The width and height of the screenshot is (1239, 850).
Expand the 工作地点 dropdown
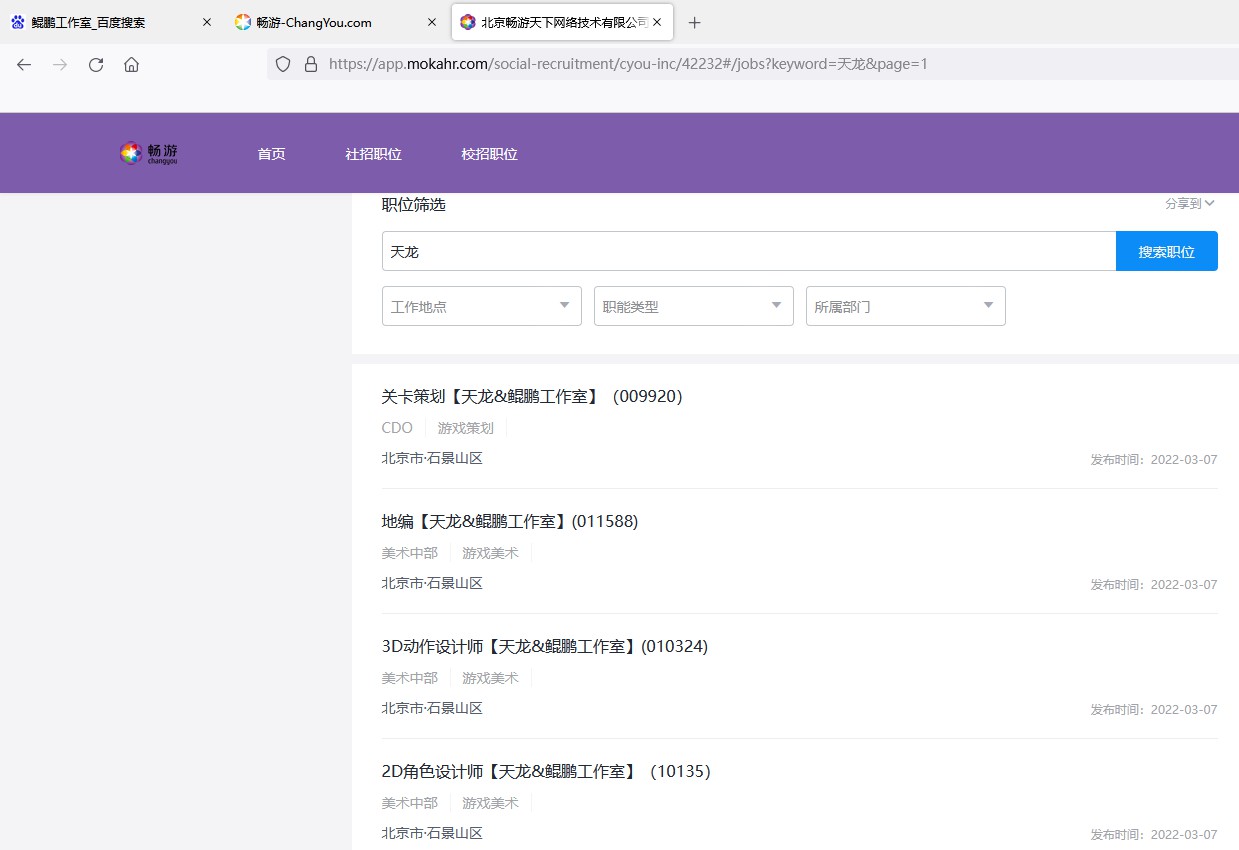pos(481,306)
